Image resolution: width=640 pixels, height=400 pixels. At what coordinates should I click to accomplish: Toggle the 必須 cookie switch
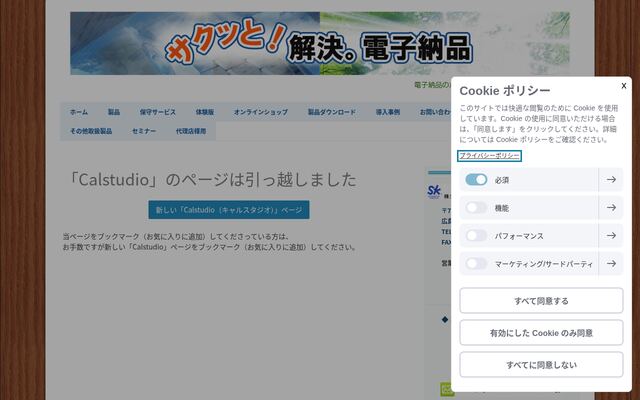[x=476, y=180]
